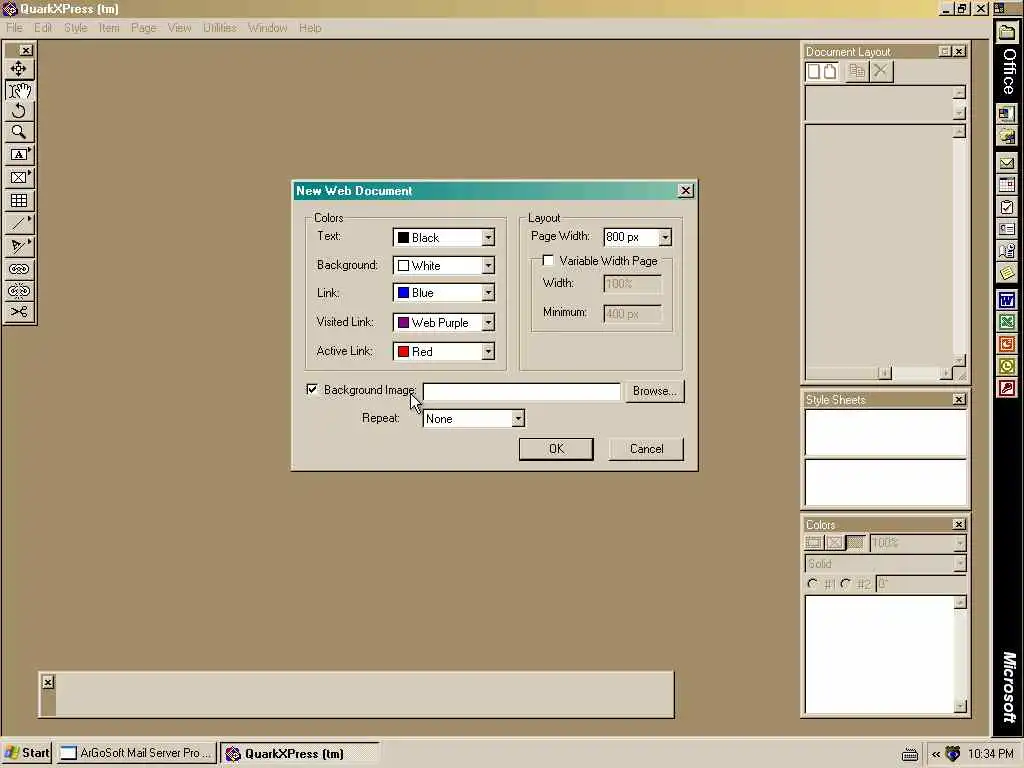Click calendar appointment icon on Office bar
1024x768 pixels.
point(1007,185)
